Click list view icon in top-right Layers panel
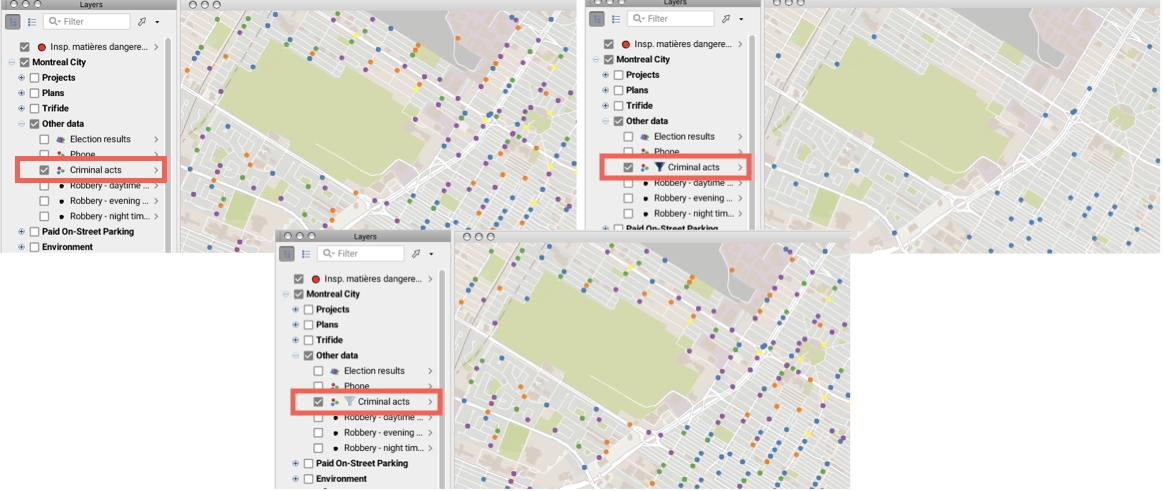 616,19
